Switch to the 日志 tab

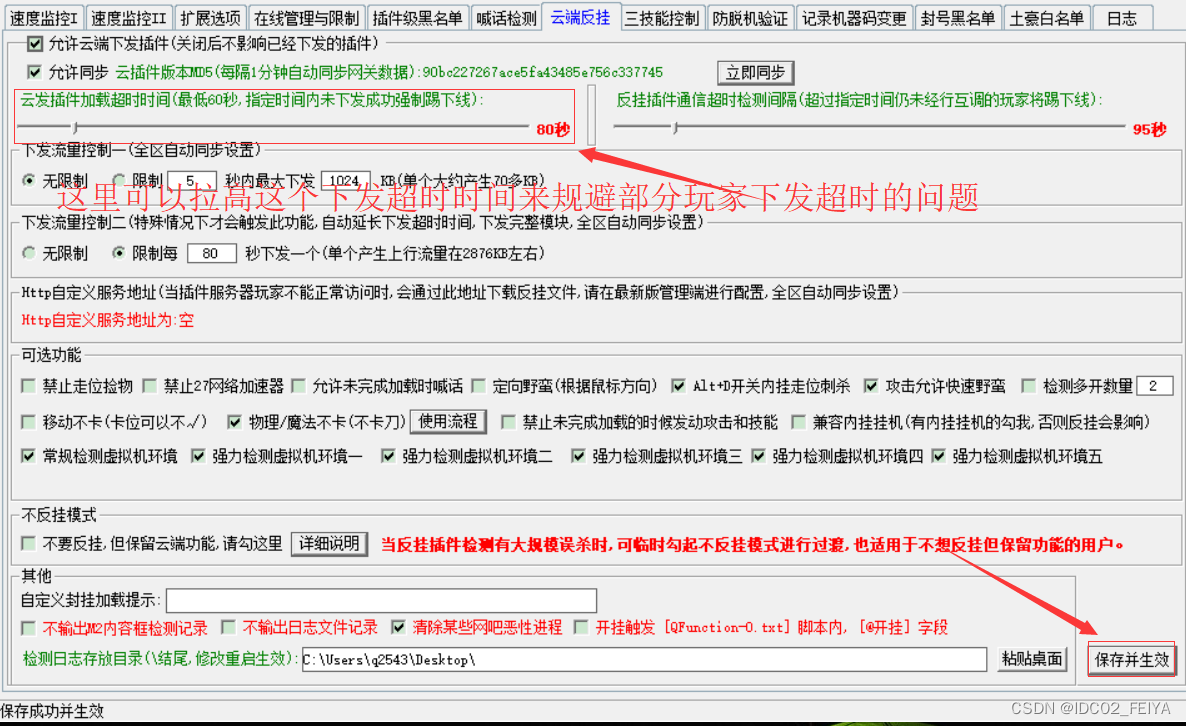(x=1121, y=16)
